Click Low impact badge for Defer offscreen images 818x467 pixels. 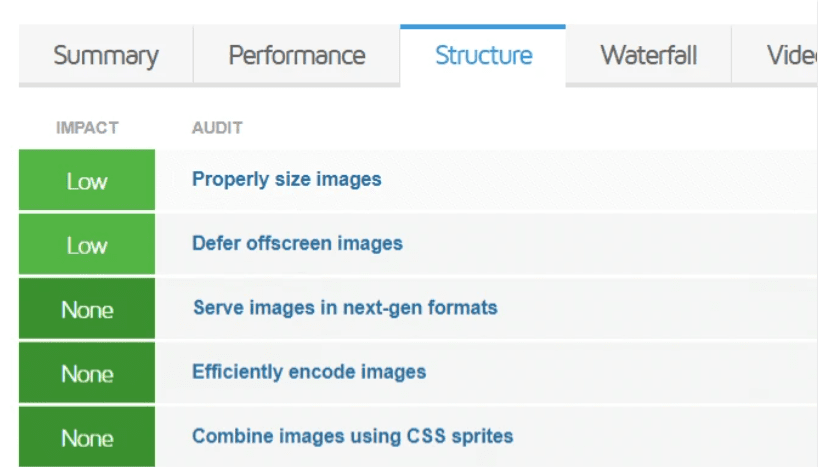click(x=87, y=245)
